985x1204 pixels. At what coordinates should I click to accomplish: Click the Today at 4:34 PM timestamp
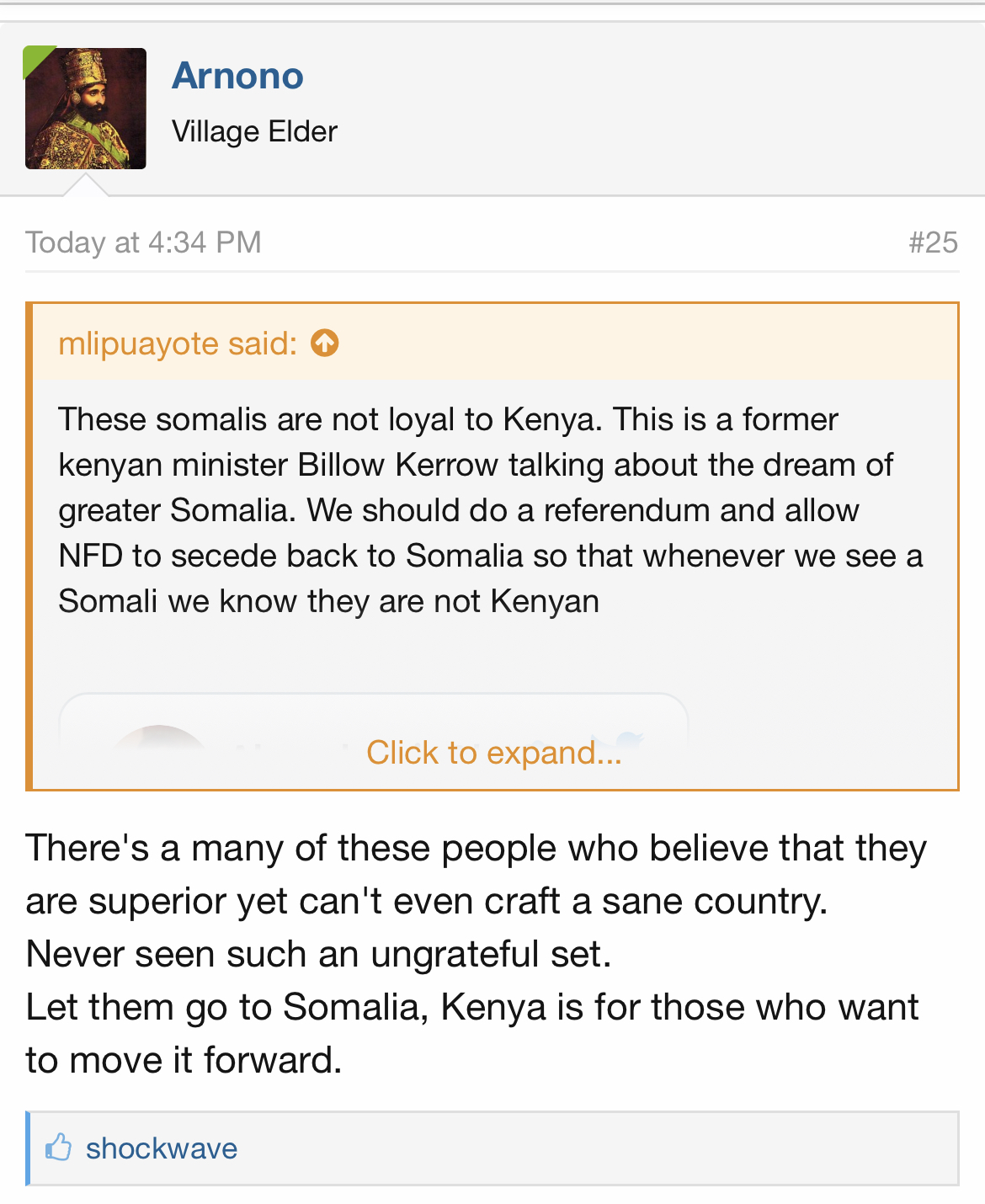[x=143, y=242]
